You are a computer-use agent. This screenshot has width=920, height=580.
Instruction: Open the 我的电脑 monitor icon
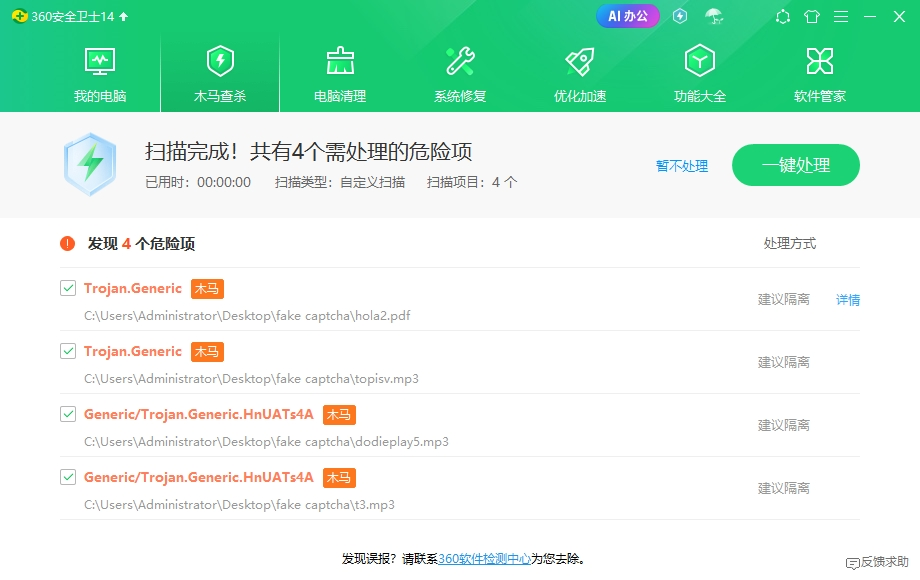coord(100,62)
